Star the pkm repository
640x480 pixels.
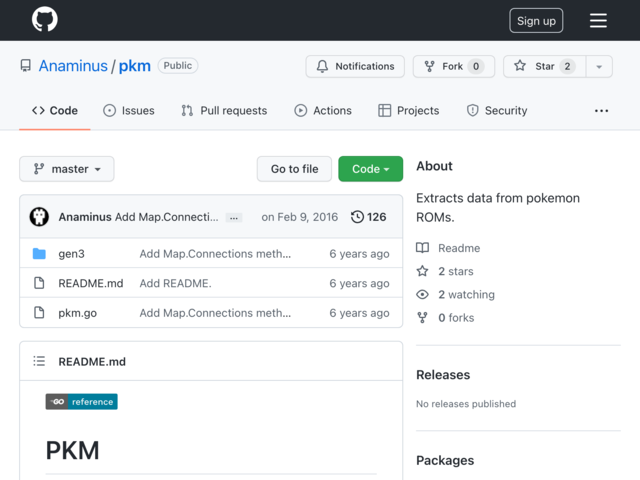[x=545, y=66]
